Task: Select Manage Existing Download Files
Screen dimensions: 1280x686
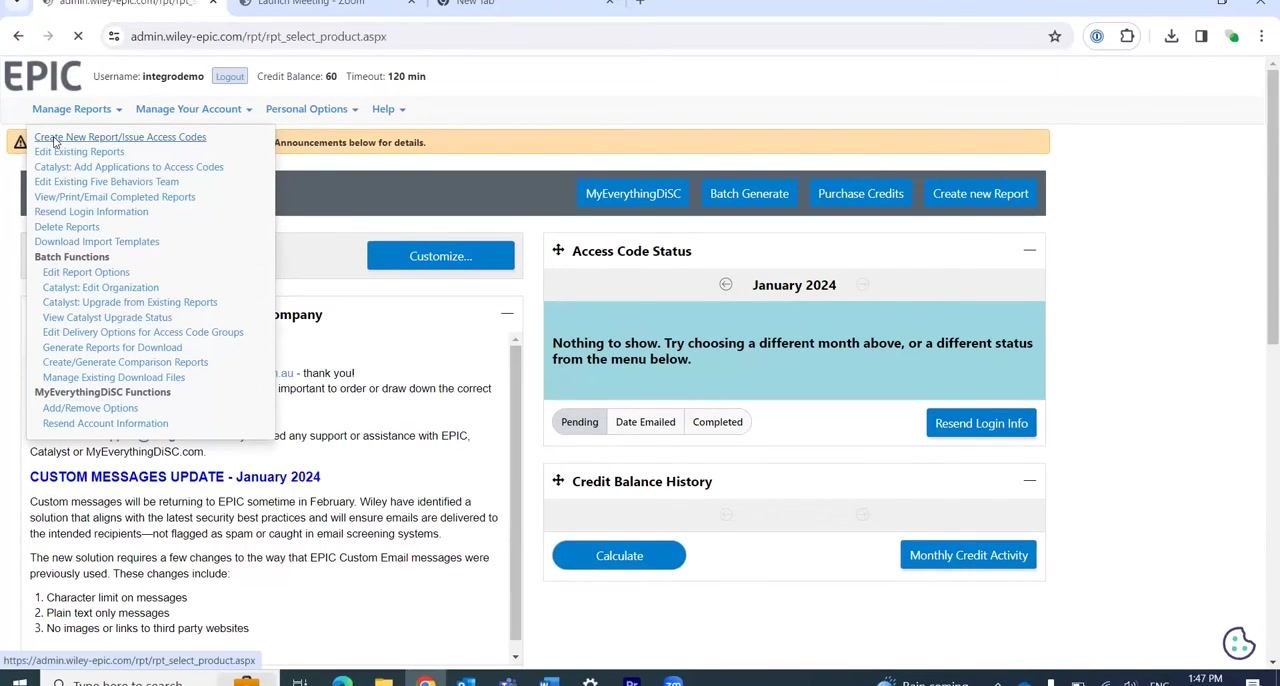Action: 114,377
